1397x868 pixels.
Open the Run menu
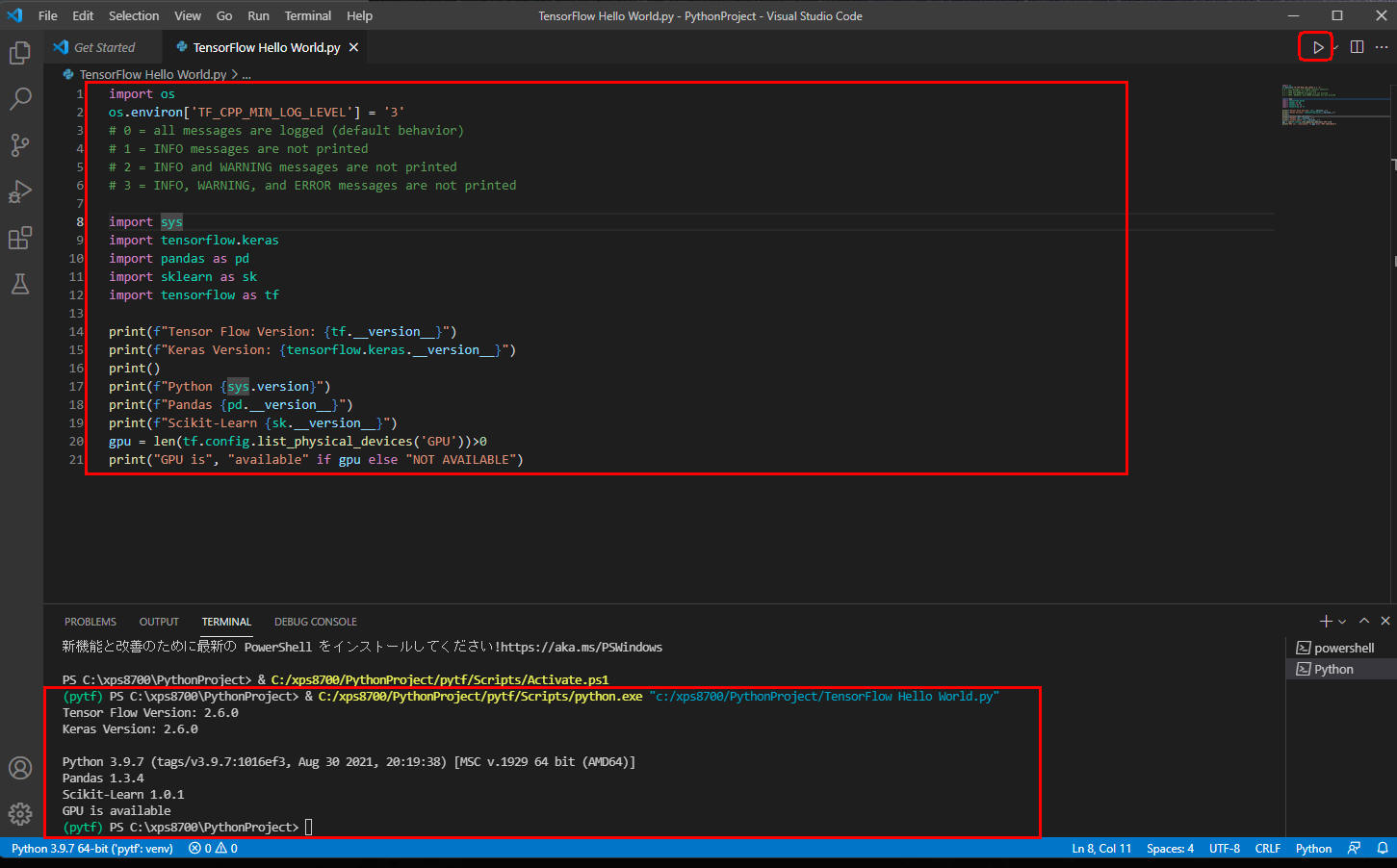[x=258, y=15]
